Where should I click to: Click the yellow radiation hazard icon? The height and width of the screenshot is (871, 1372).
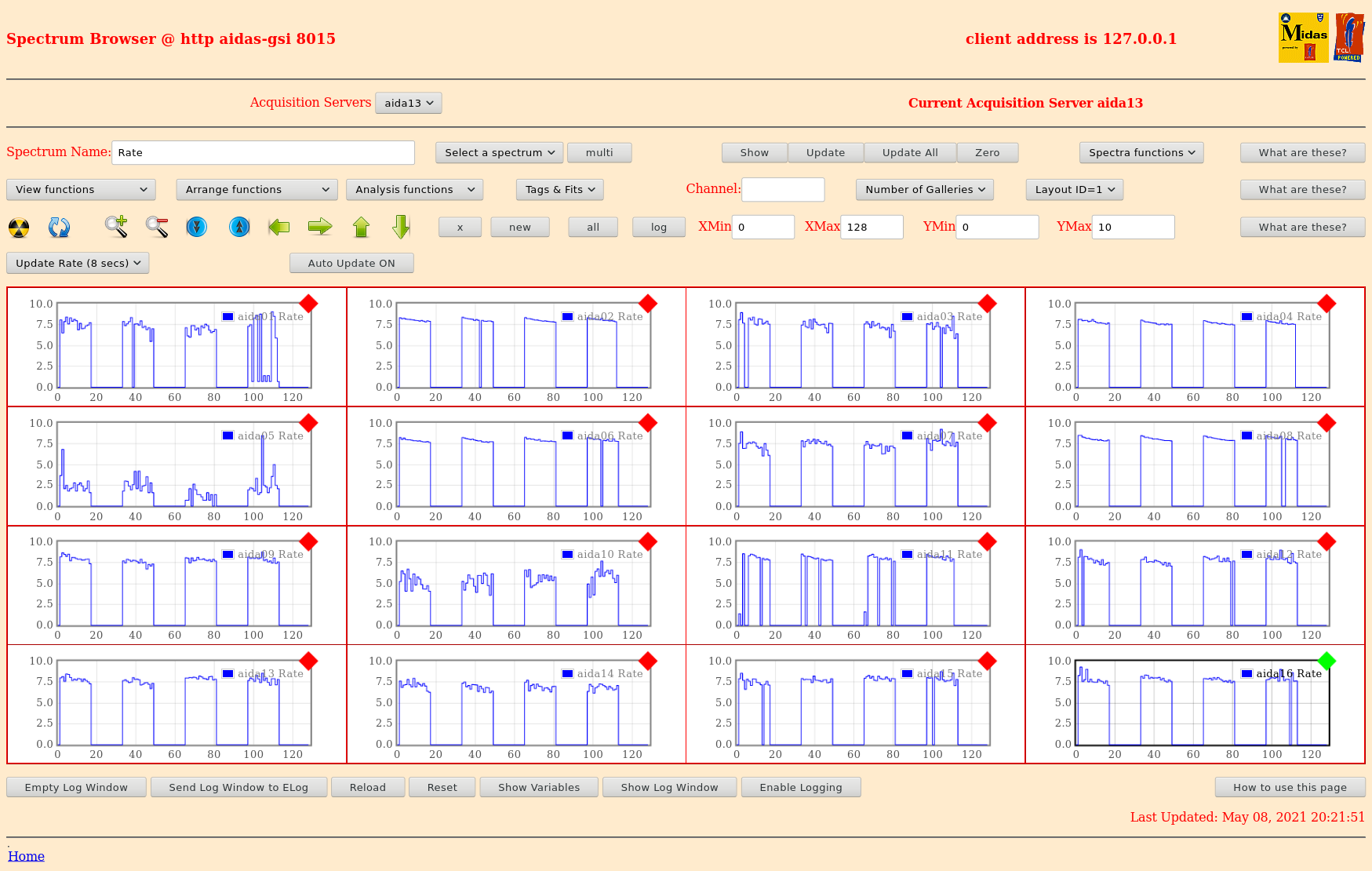click(x=19, y=228)
